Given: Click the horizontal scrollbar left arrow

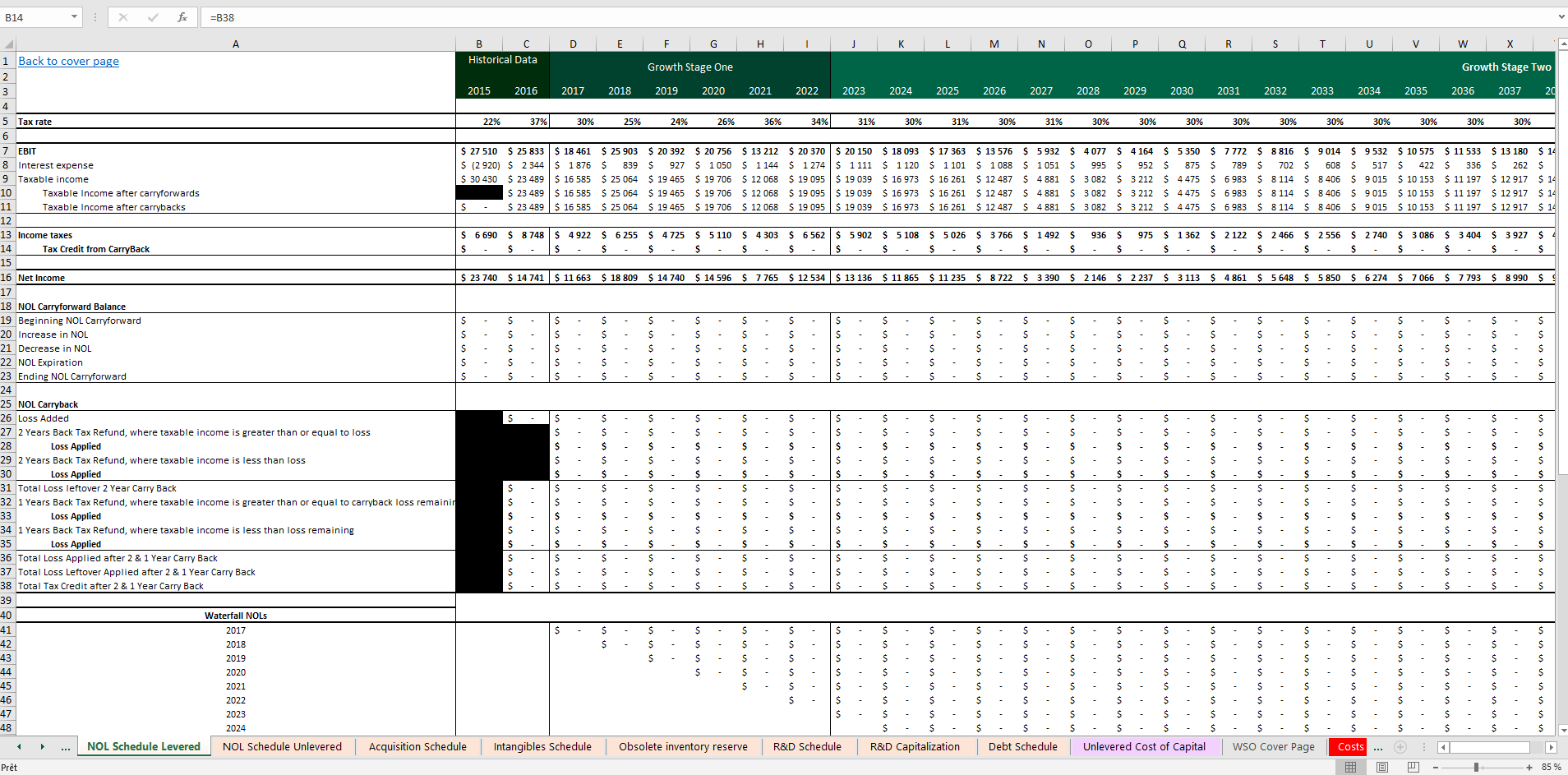Looking at the screenshot, I should click(x=1443, y=747).
